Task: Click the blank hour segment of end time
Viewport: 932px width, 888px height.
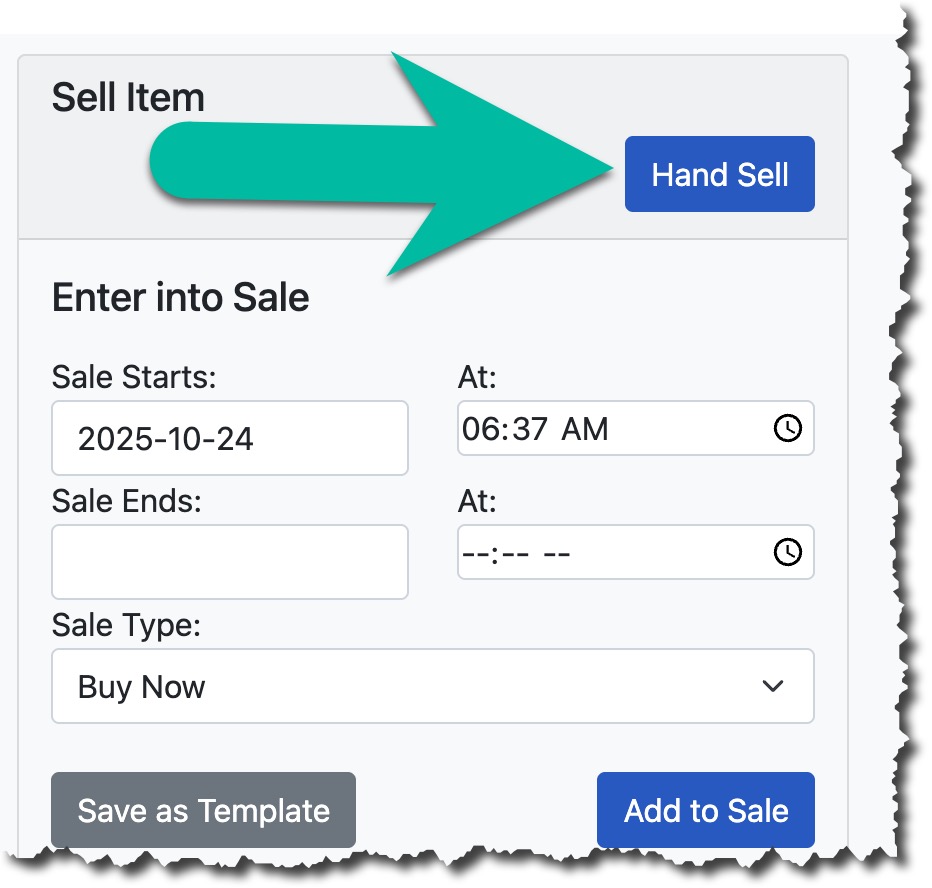Action: (x=476, y=553)
